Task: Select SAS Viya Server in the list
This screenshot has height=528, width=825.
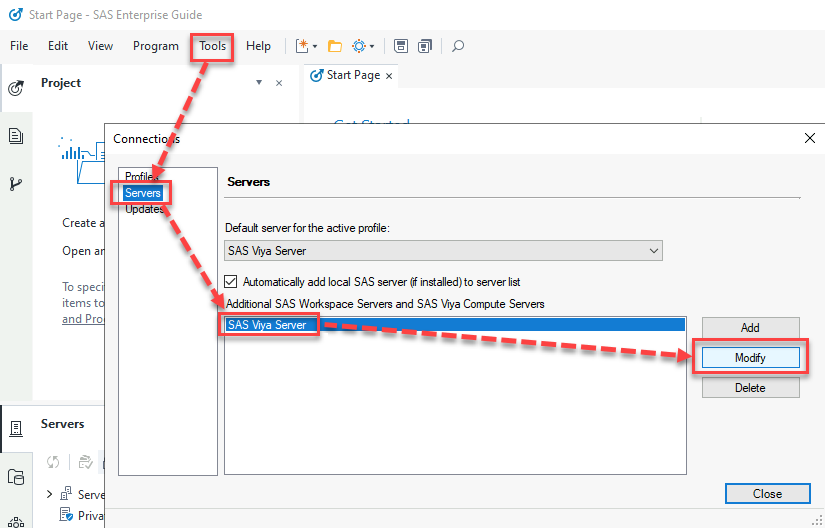Action: tap(266, 324)
